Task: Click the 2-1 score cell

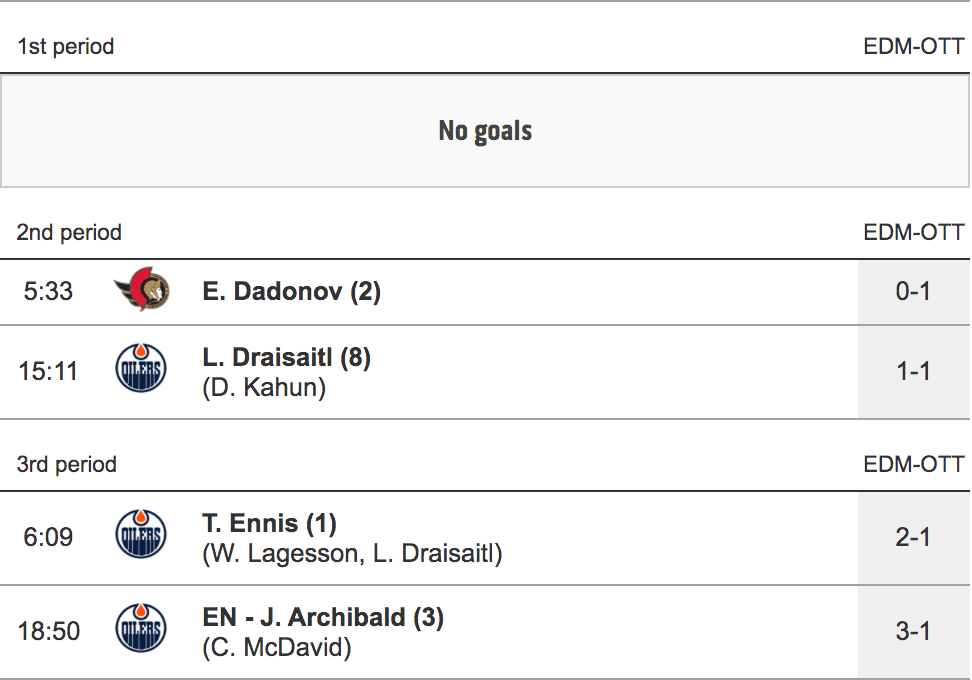Action: pos(913,537)
